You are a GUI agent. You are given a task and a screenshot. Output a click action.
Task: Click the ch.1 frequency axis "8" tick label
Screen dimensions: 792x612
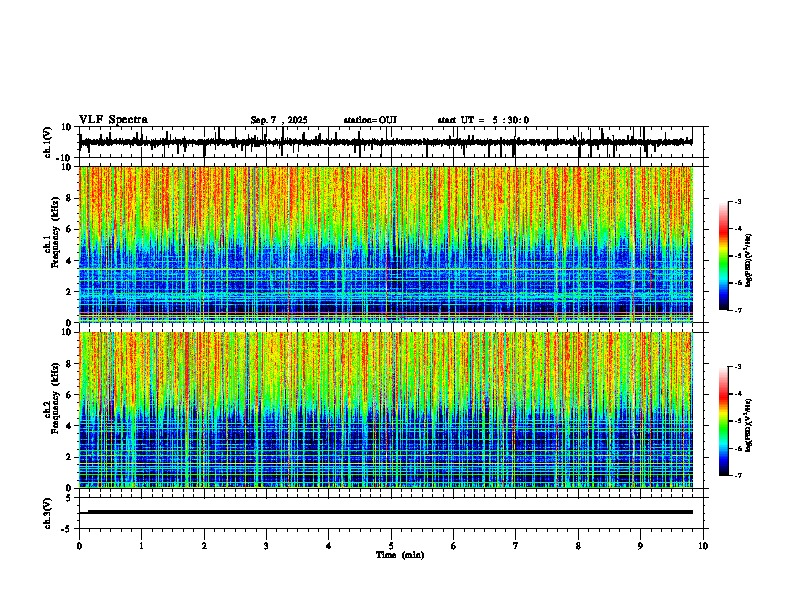coord(69,198)
